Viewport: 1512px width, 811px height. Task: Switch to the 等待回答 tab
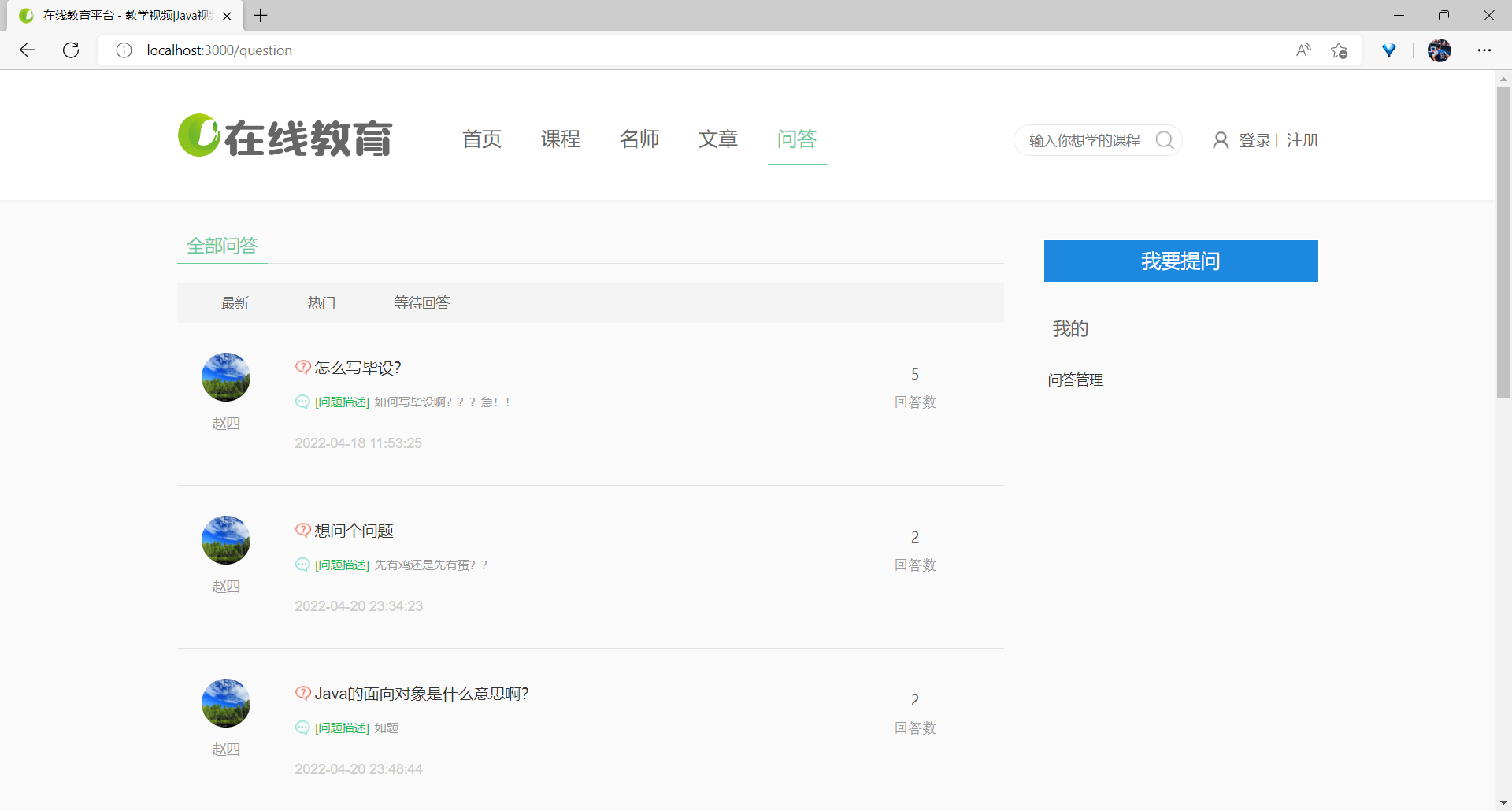(x=421, y=302)
